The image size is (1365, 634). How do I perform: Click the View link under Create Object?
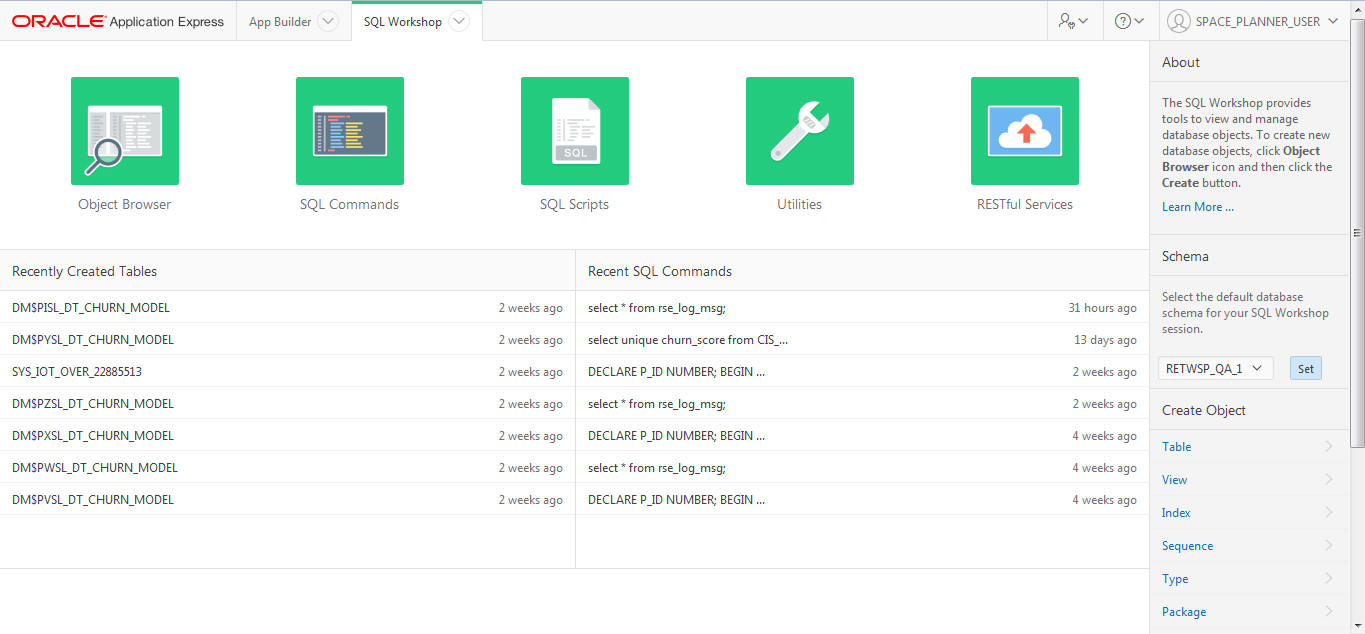[x=1175, y=480]
